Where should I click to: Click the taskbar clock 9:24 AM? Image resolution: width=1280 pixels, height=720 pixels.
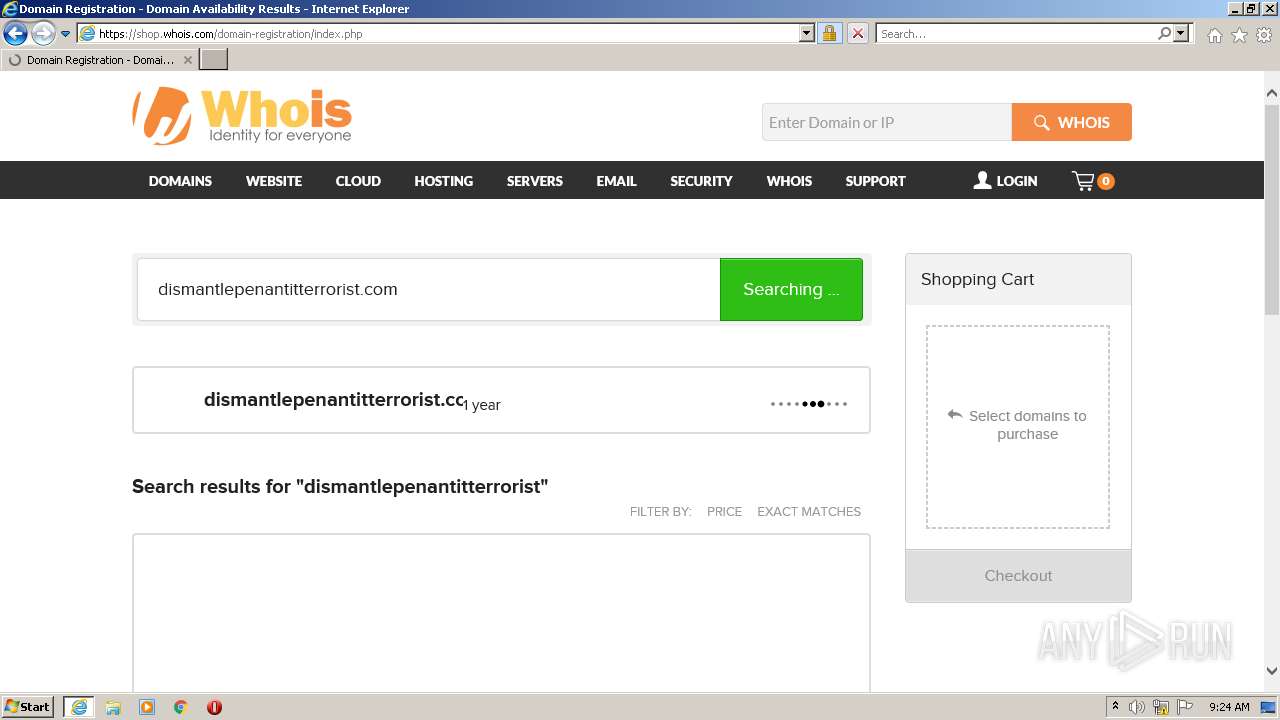[x=1229, y=707]
